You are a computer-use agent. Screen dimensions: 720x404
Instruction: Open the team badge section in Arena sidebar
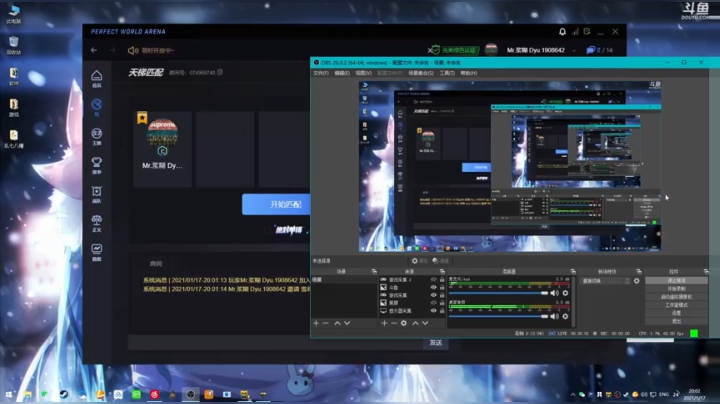click(x=96, y=194)
